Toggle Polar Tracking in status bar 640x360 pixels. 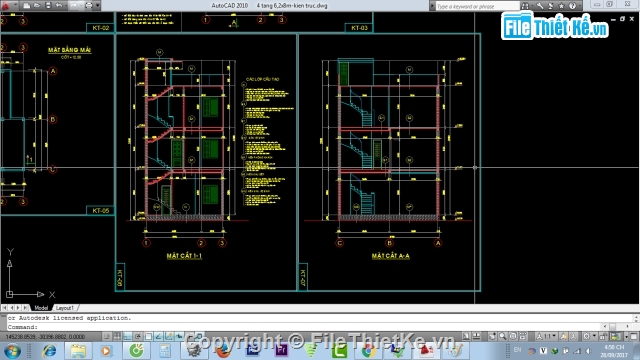(x=138, y=337)
